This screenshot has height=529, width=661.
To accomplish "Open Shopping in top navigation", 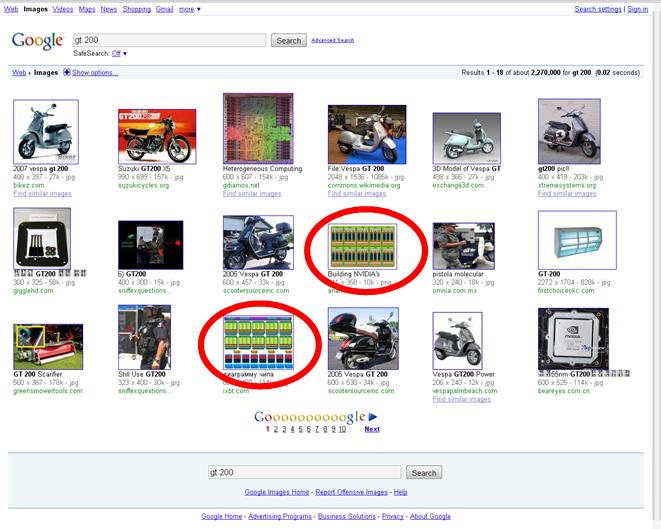I will (137, 9).
